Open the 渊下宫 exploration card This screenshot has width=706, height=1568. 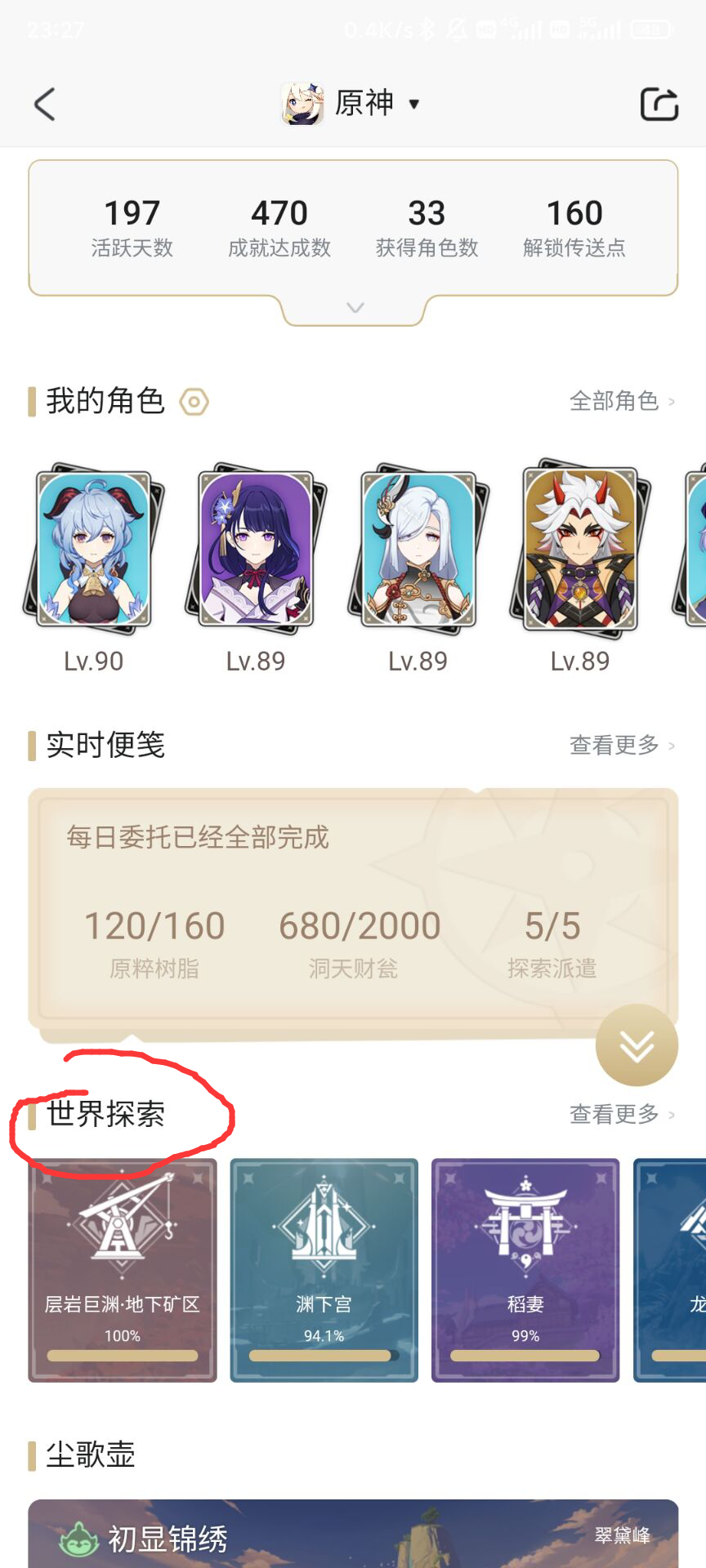(324, 1270)
